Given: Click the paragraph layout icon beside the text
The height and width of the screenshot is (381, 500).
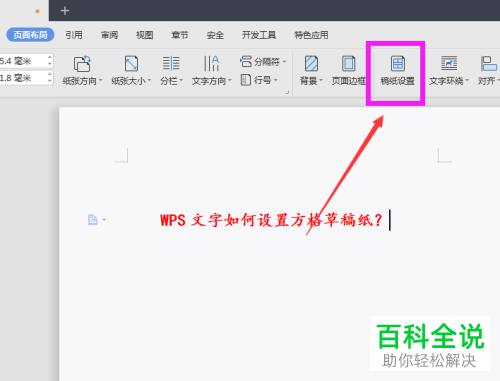Looking at the screenshot, I should click(93, 220).
